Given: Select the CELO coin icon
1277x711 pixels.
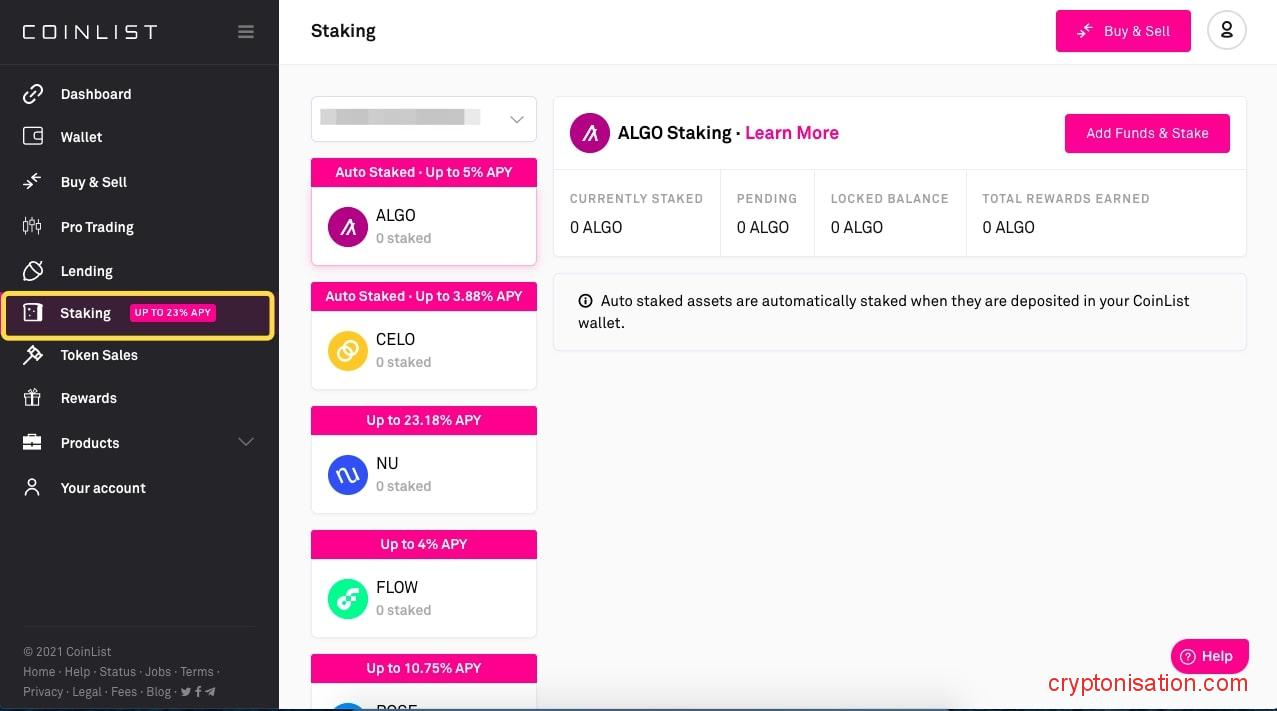Looking at the screenshot, I should [x=348, y=351].
